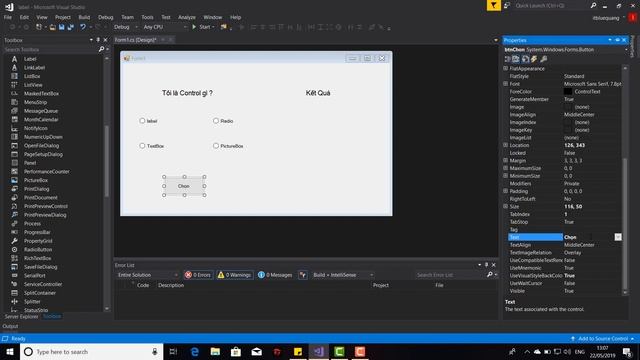Screen dimensions: 640x360
Task: Click the Error List filter icon
Action: click(x=303, y=275)
